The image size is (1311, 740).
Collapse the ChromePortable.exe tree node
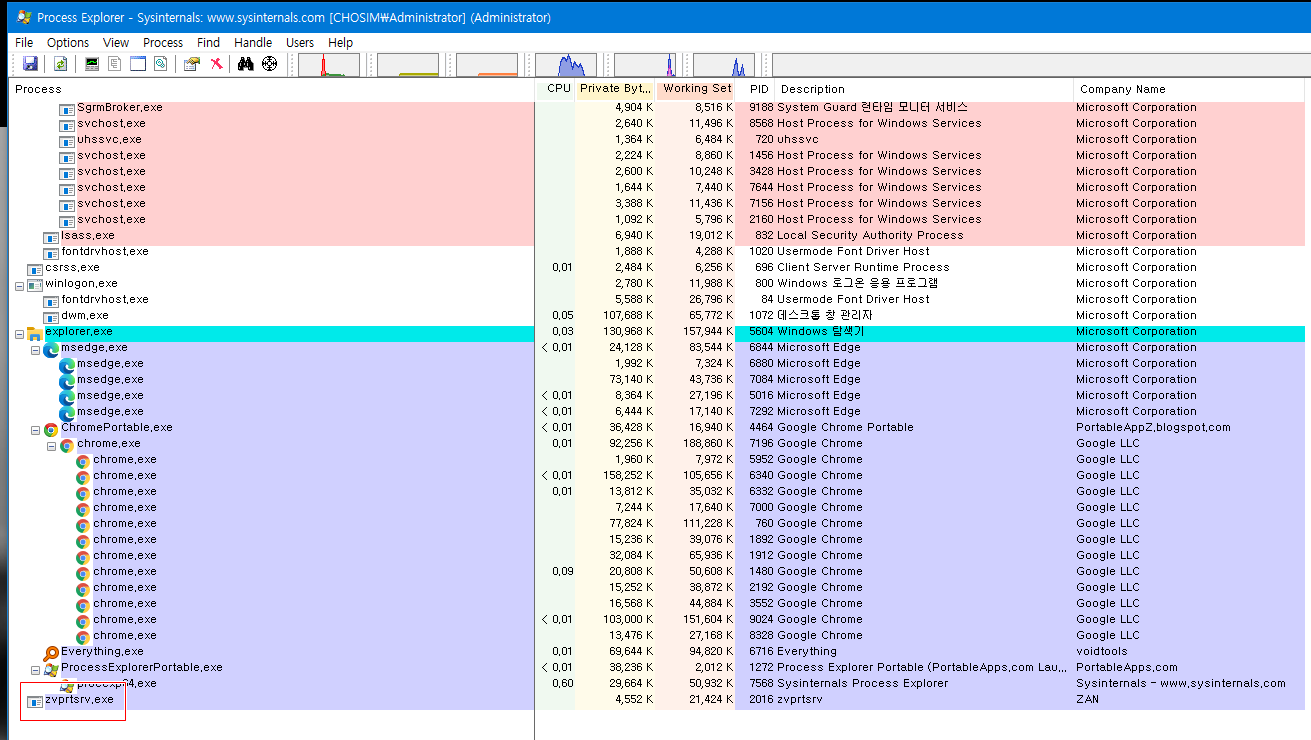coord(35,428)
